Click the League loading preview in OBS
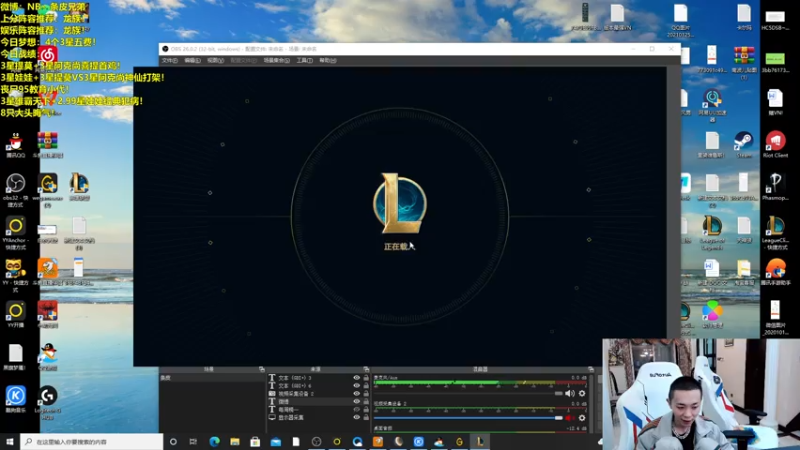Screen dimensions: 800x450 (x=399, y=216)
